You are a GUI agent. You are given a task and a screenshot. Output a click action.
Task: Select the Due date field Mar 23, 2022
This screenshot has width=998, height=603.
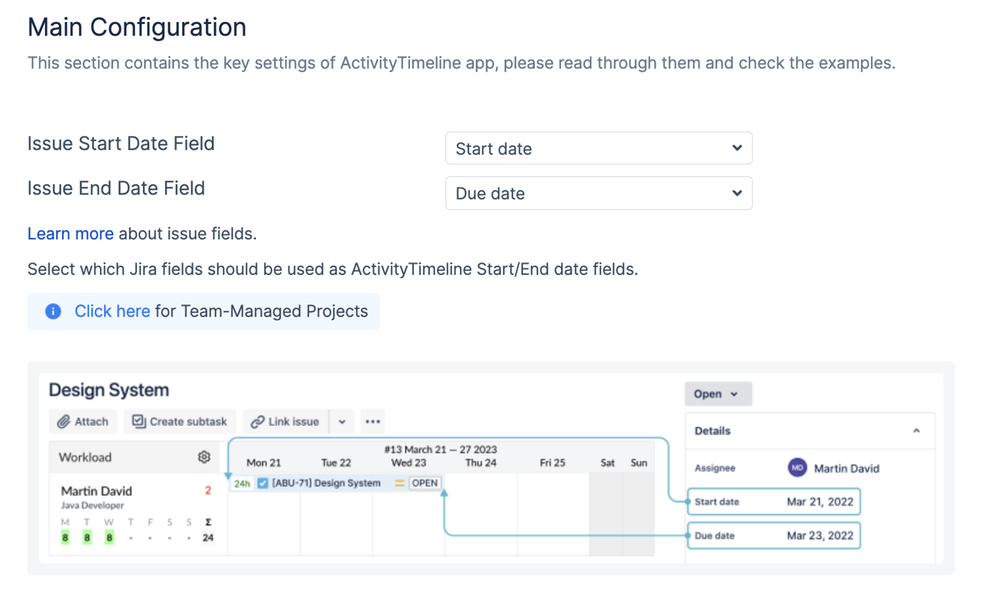pos(774,536)
